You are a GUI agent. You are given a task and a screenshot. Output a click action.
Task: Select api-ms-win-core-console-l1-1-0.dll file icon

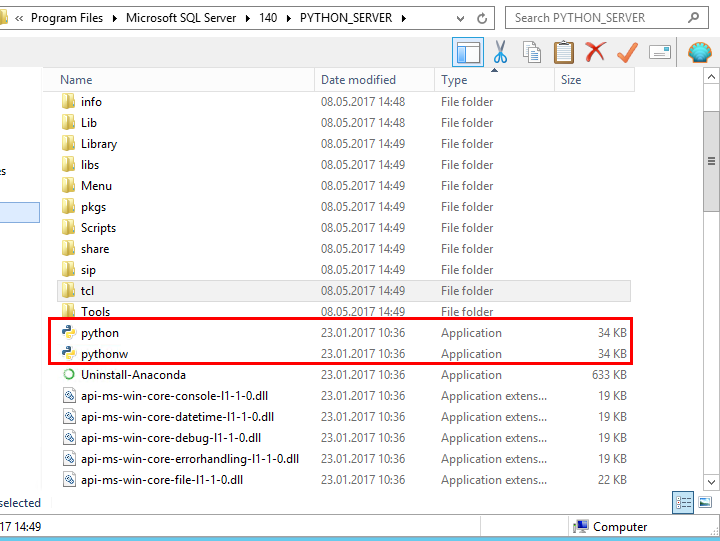69,396
